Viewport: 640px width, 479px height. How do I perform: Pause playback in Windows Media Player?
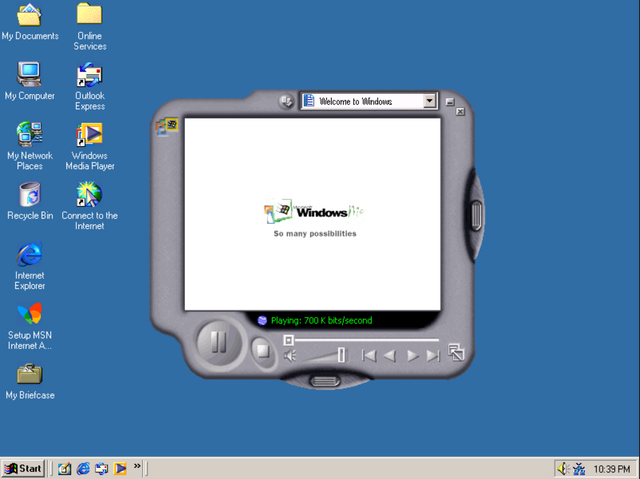(x=219, y=342)
